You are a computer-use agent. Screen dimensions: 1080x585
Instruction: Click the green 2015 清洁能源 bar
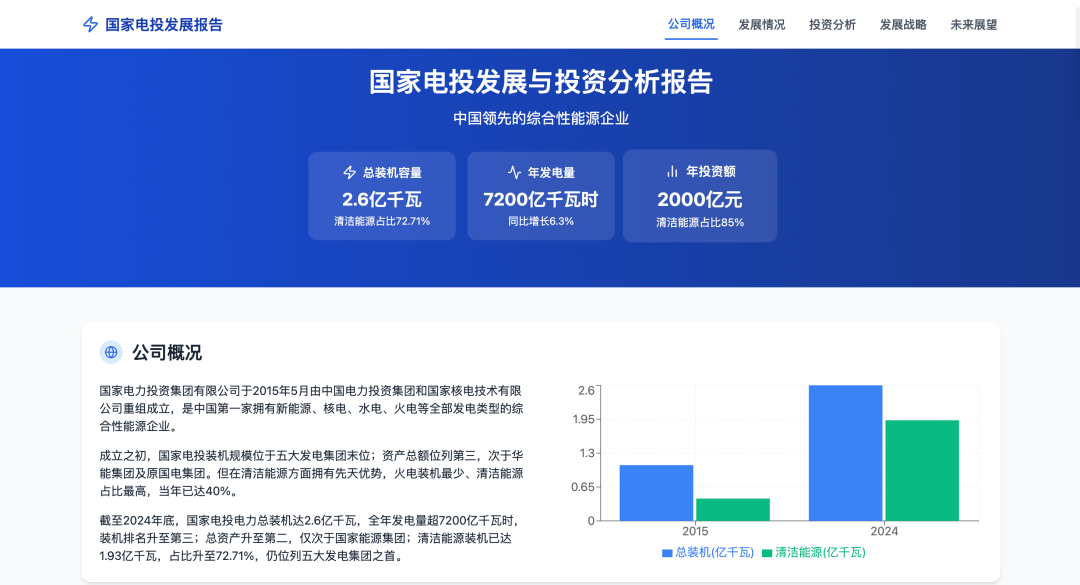[733, 510]
